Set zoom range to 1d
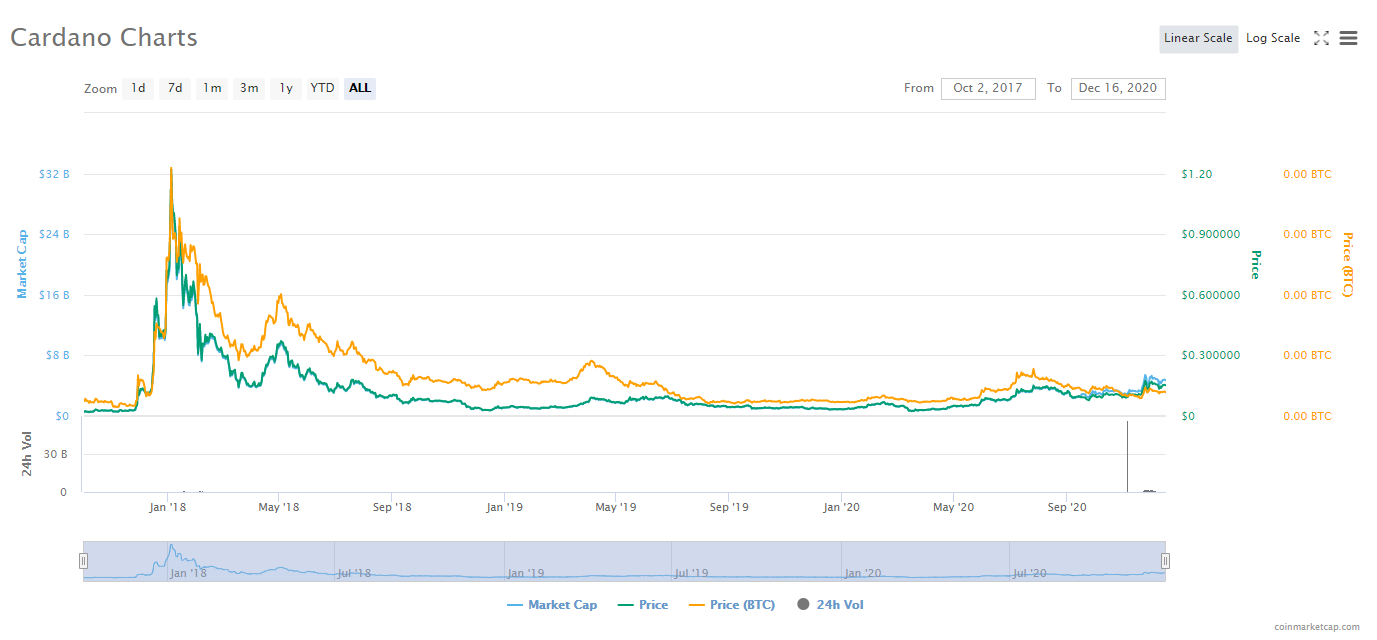Viewport: 1377px width, 640px height. (138, 88)
